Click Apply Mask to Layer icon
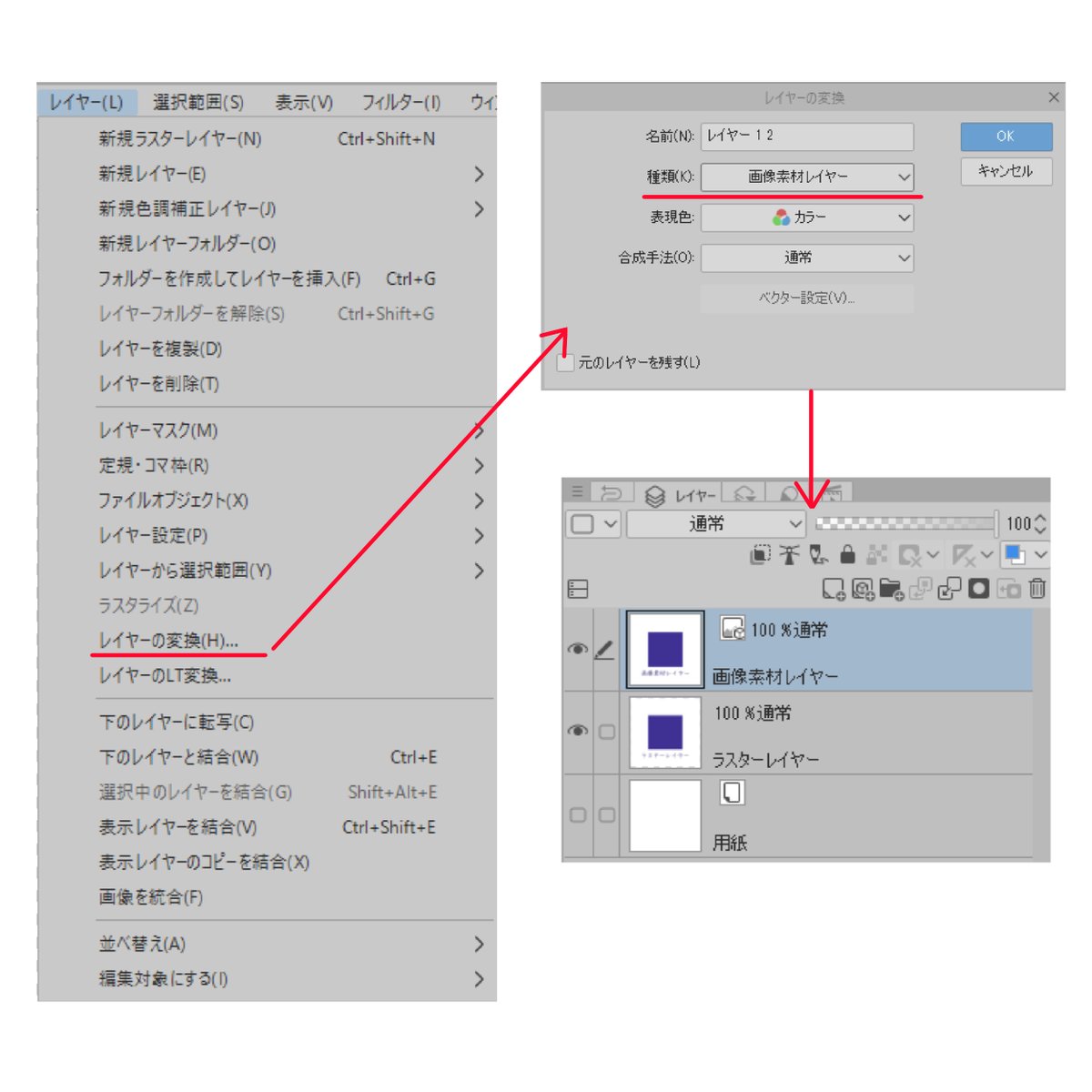Screen dimensions: 1092x1092 coord(1008,589)
